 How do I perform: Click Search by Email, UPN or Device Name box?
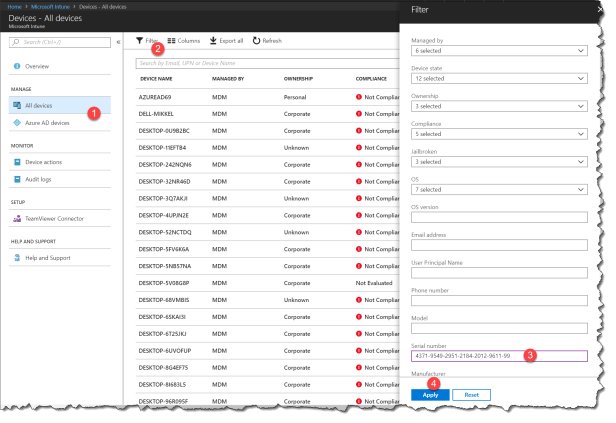click(x=268, y=63)
